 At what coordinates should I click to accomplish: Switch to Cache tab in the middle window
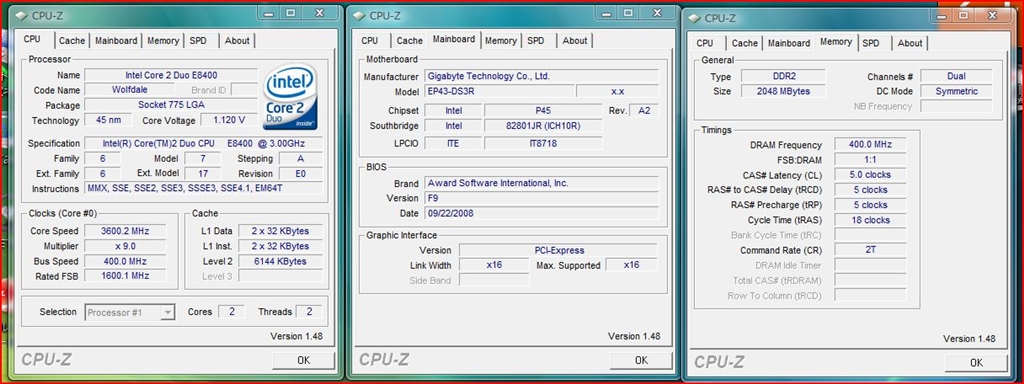(409, 40)
